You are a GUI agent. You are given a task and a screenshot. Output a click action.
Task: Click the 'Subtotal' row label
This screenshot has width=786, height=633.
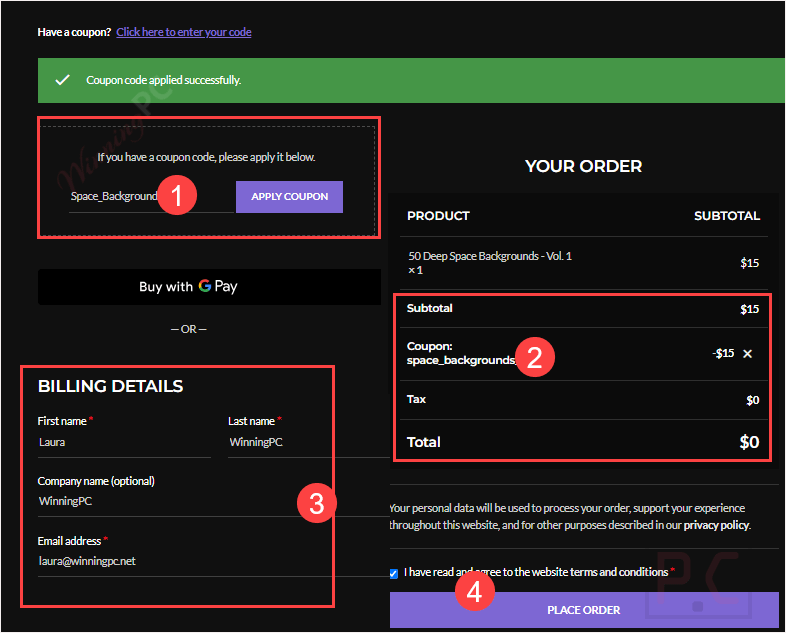coord(430,308)
